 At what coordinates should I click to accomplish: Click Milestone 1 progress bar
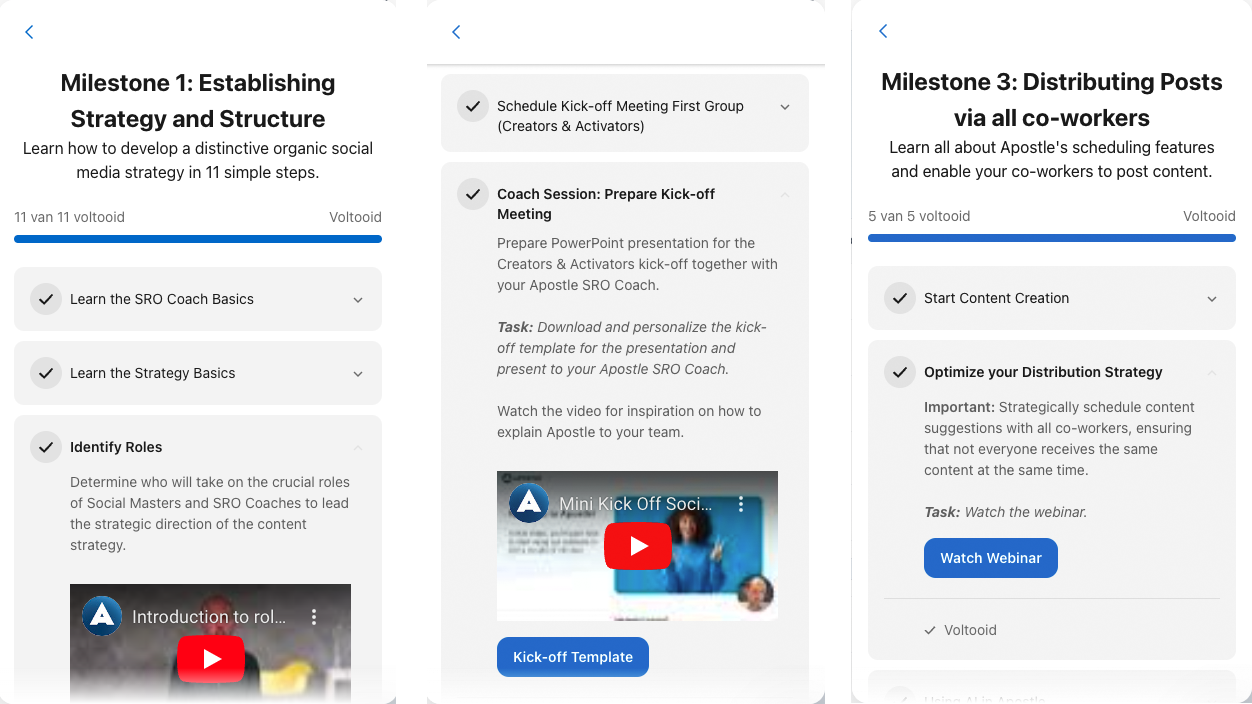[198, 239]
